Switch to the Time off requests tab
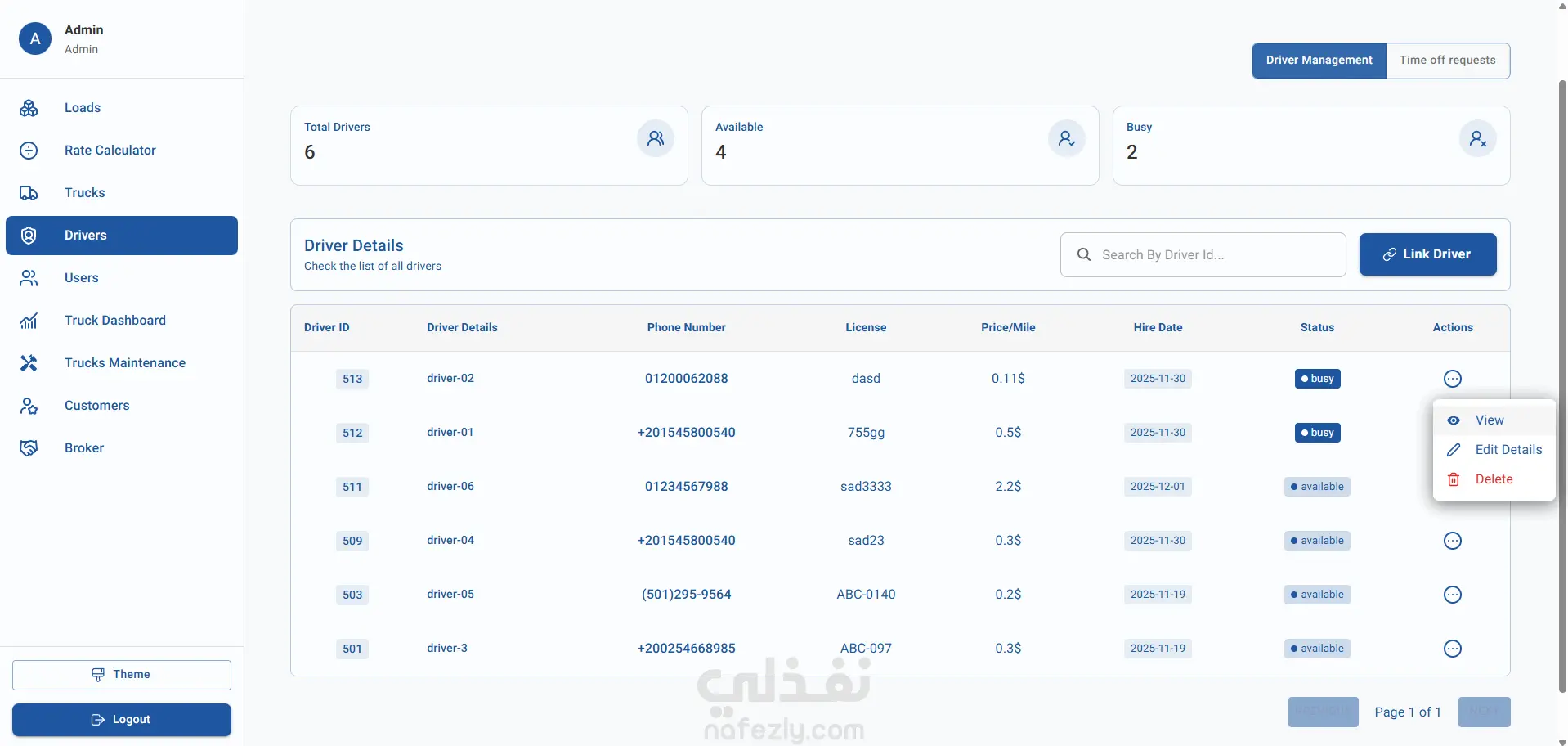This screenshot has height=746, width=1568. click(1448, 61)
